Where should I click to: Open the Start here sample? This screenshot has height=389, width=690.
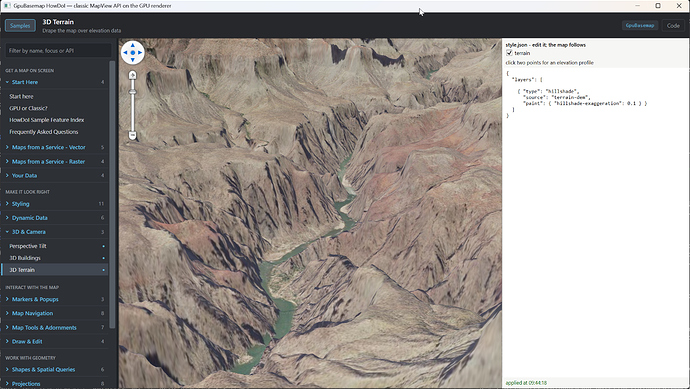(x=55, y=96)
